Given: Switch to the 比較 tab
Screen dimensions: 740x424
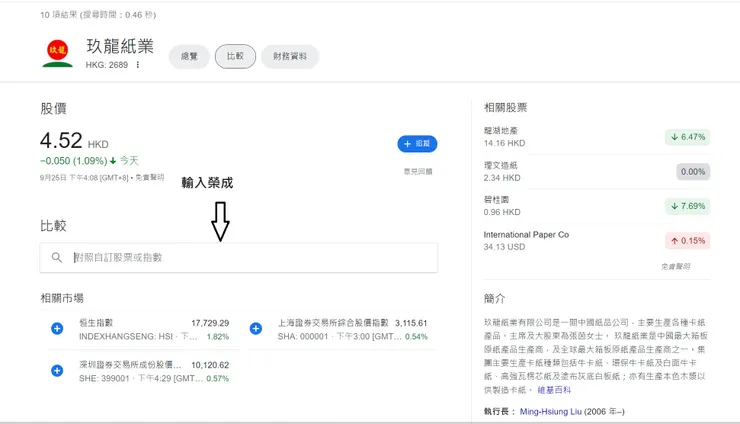Looking at the screenshot, I should [x=235, y=56].
